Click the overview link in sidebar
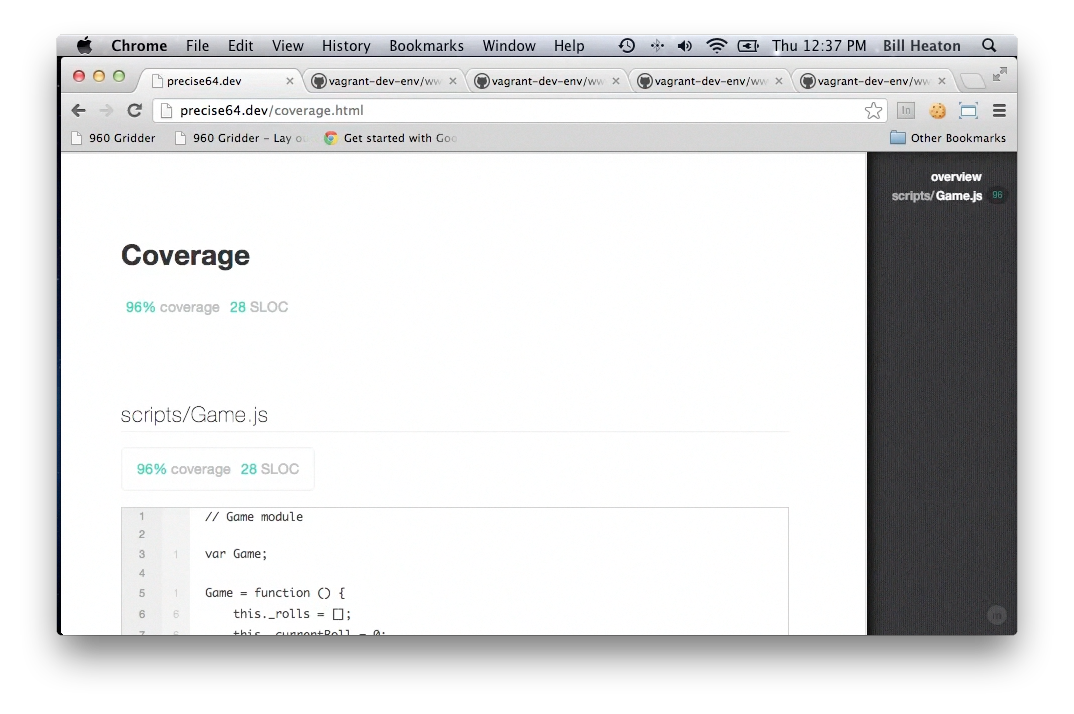Image resolution: width=1074 pixels, height=714 pixels. click(x=955, y=177)
